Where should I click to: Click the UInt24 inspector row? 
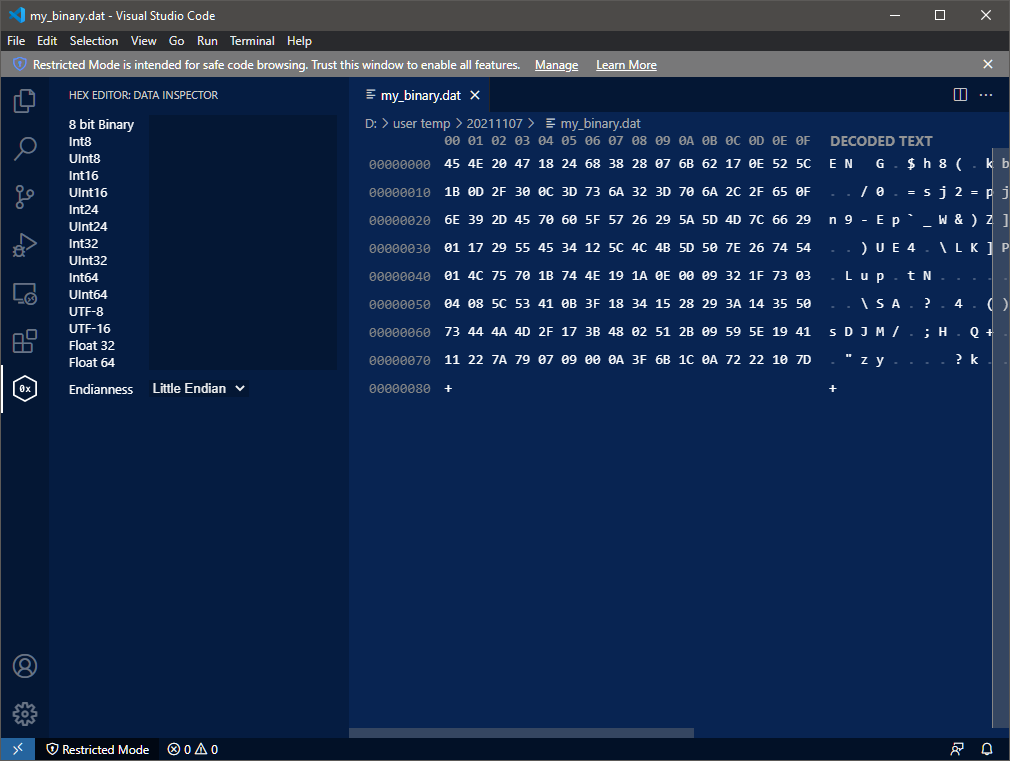pyautogui.click(x=202, y=226)
